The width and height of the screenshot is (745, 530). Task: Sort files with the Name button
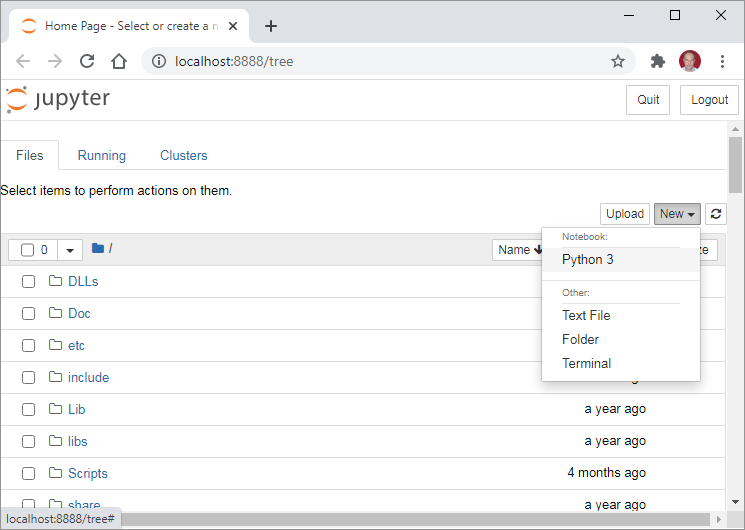(518, 250)
